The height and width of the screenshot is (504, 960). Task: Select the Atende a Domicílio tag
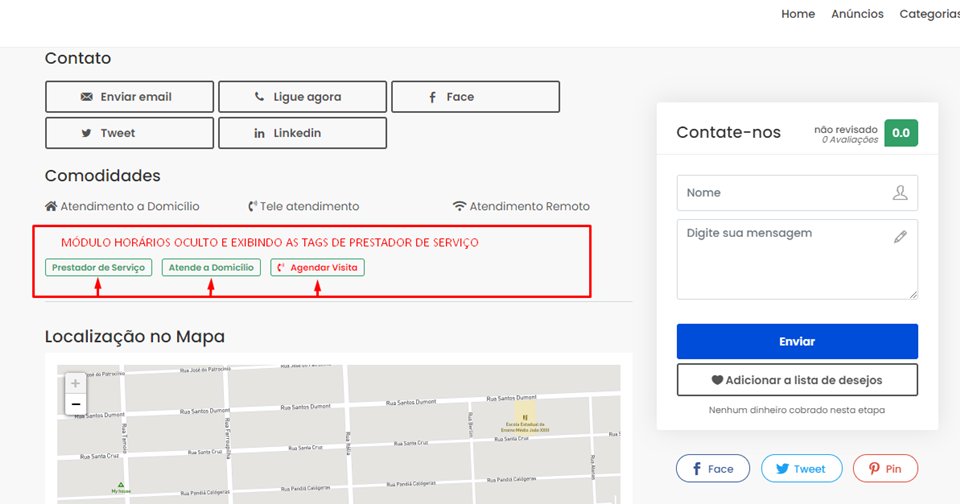tap(211, 268)
